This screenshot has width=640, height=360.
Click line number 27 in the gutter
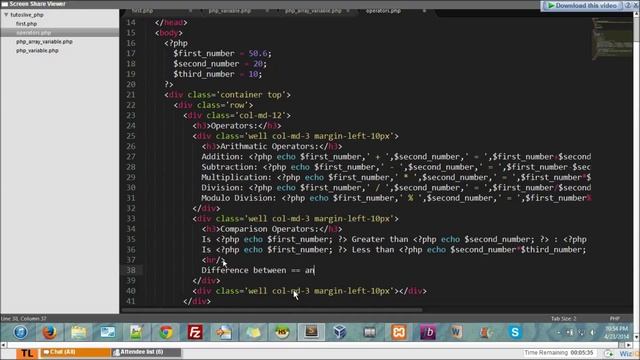click(130, 157)
